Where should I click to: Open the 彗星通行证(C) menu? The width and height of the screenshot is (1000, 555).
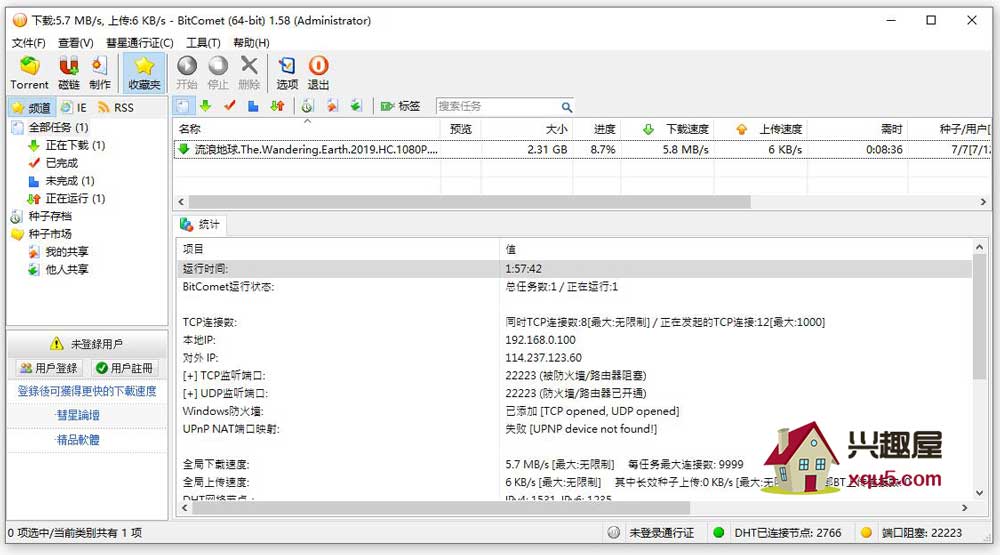click(140, 43)
